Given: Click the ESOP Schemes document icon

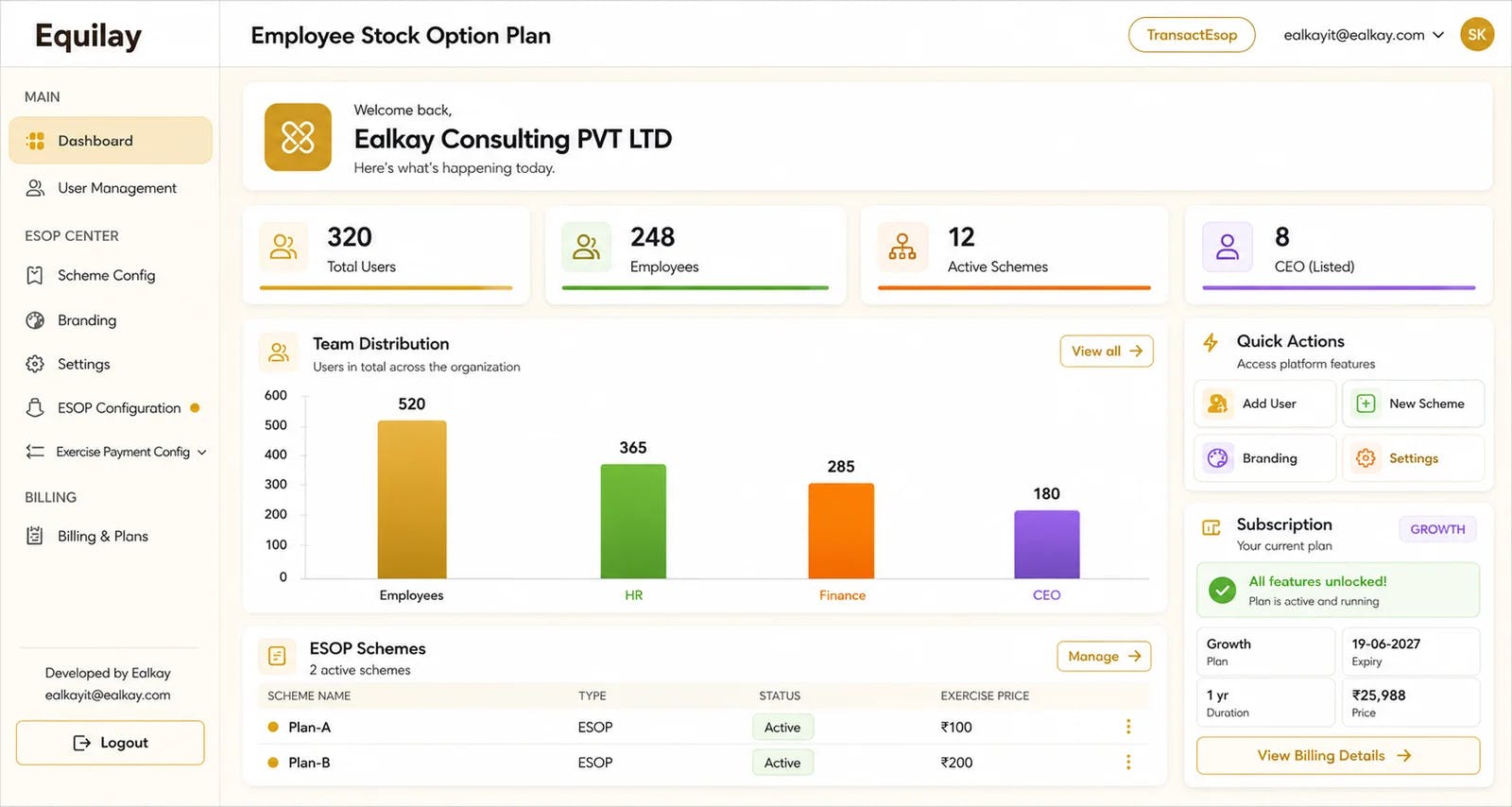Looking at the screenshot, I should click(277, 656).
